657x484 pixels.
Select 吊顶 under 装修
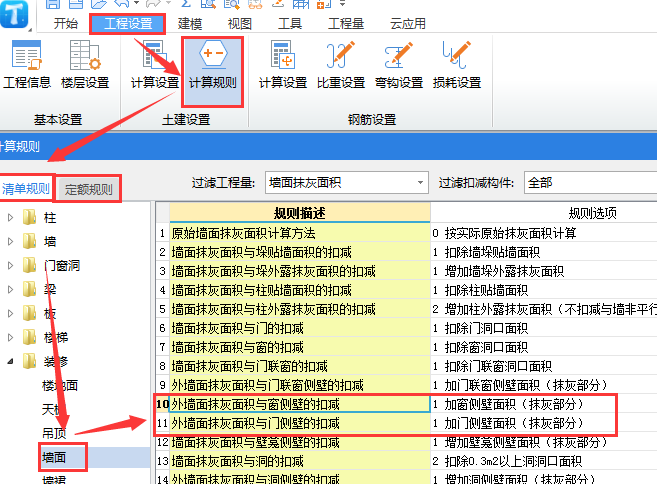[54, 433]
